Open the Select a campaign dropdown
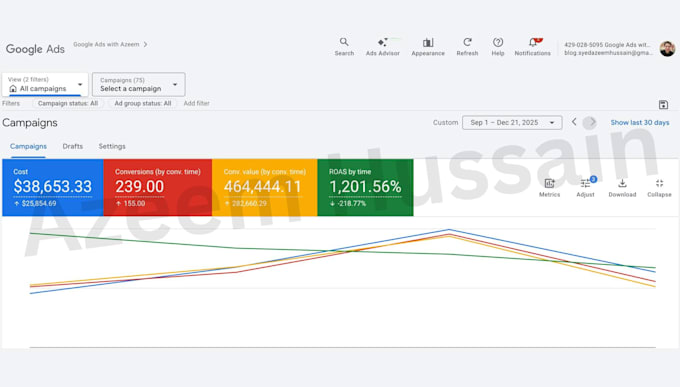 pyautogui.click(x=139, y=84)
